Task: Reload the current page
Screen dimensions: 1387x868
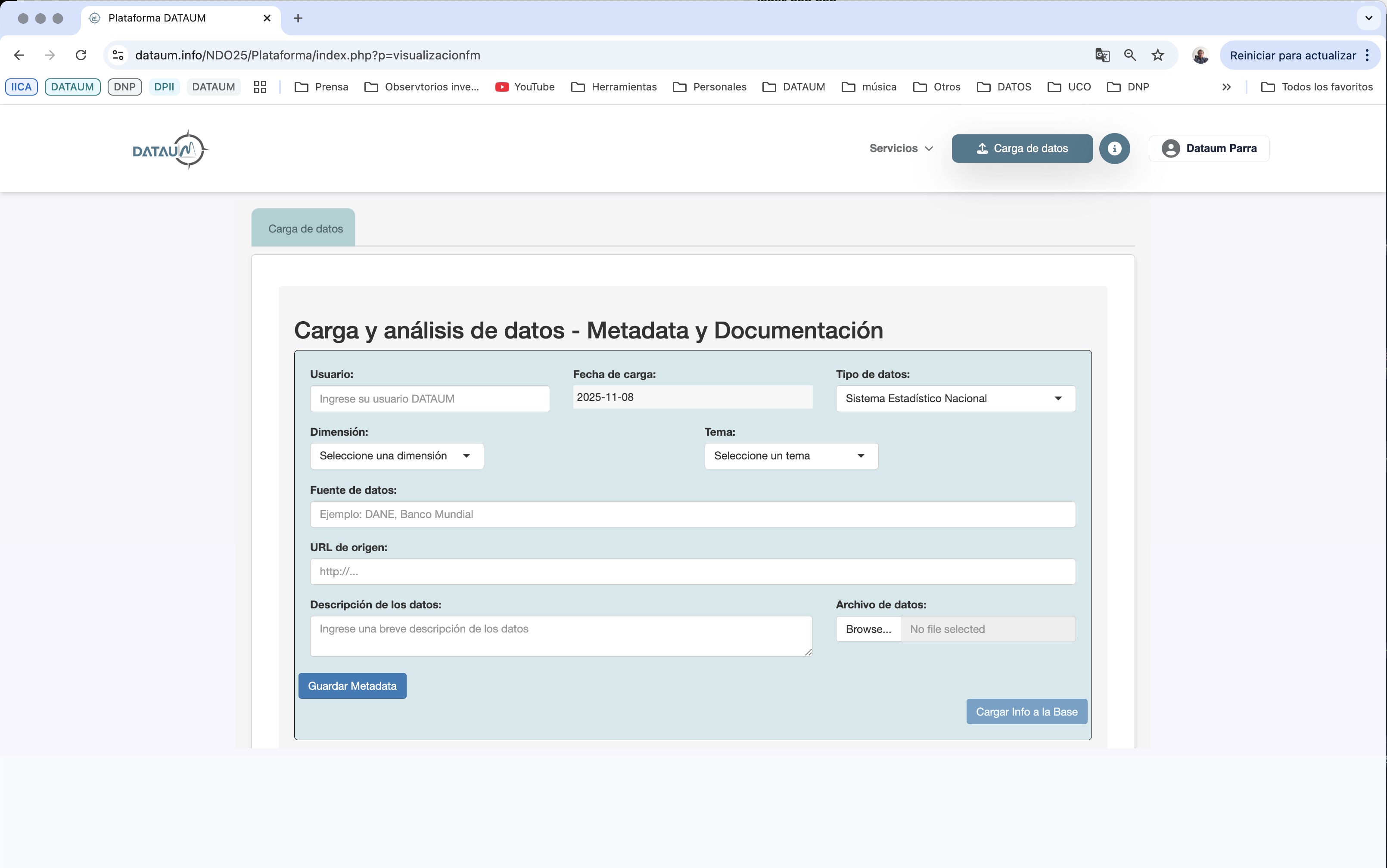Action: click(81, 55)
